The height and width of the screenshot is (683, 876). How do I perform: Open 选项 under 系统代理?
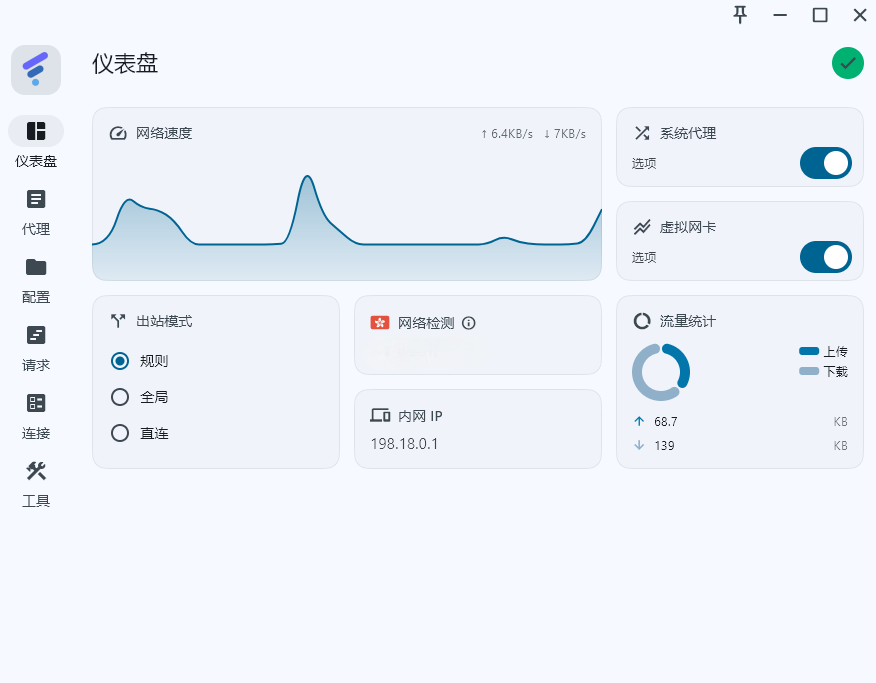point(644,163)
